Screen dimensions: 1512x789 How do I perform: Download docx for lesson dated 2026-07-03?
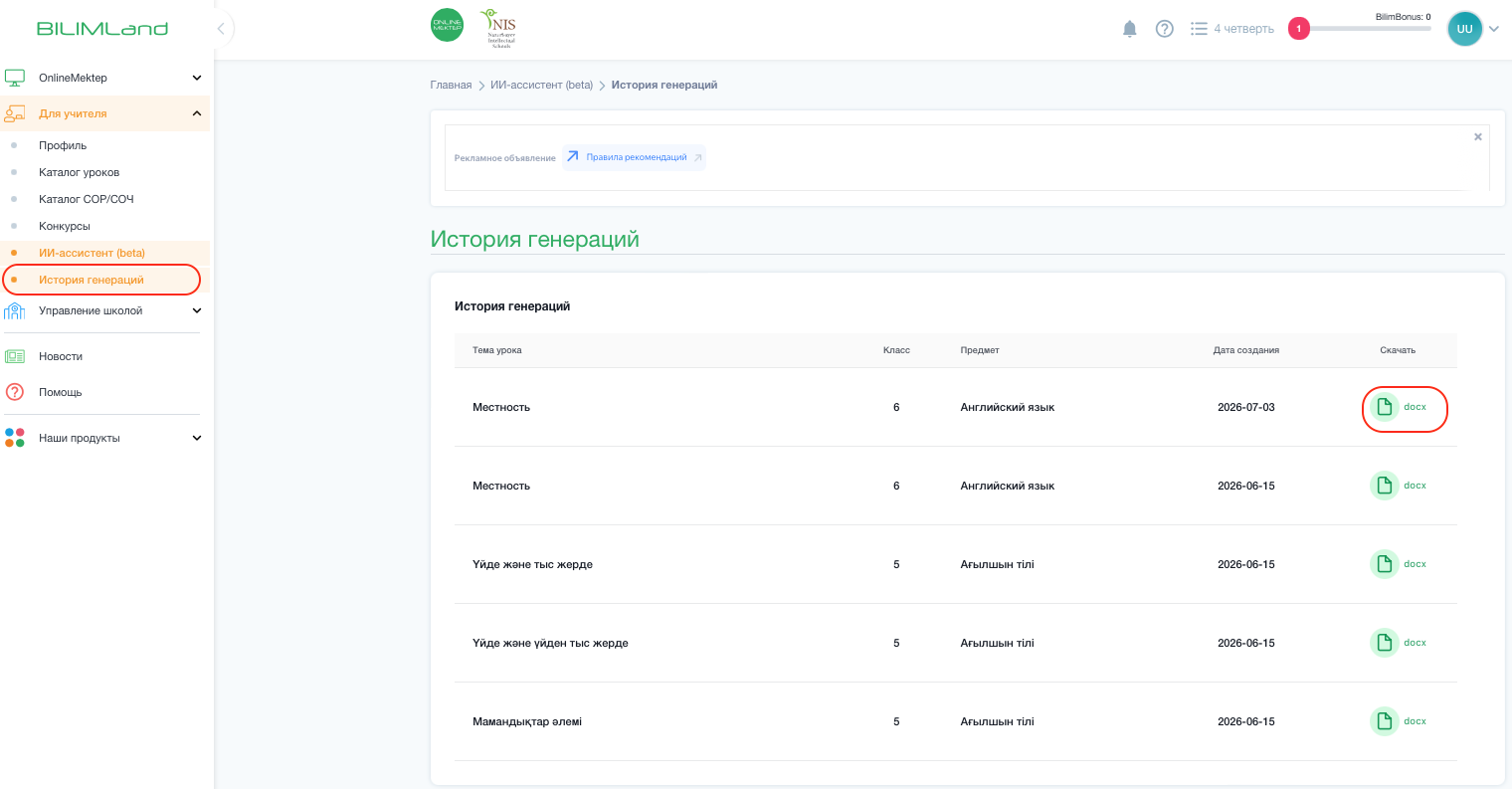click(1399, 407)
